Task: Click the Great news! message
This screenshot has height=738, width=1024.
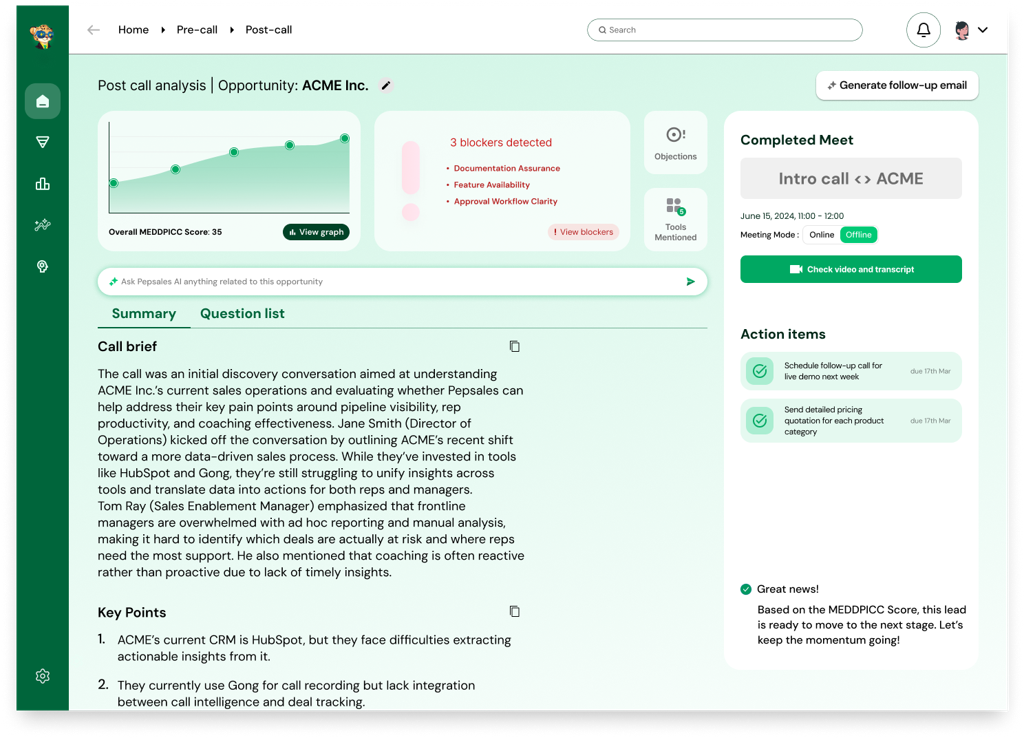Action: [x=788, y=589]
